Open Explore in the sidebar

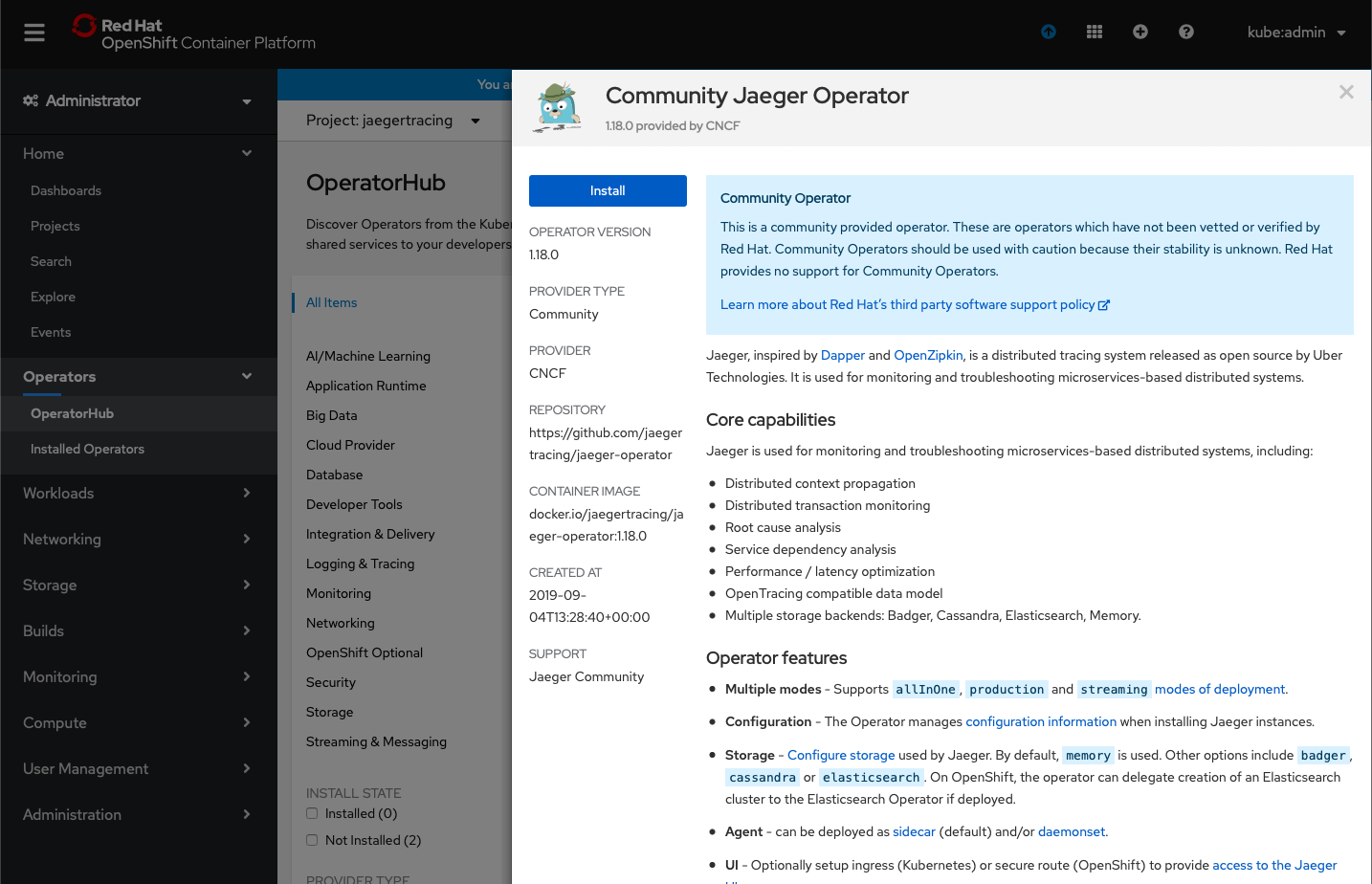[53, 297]
